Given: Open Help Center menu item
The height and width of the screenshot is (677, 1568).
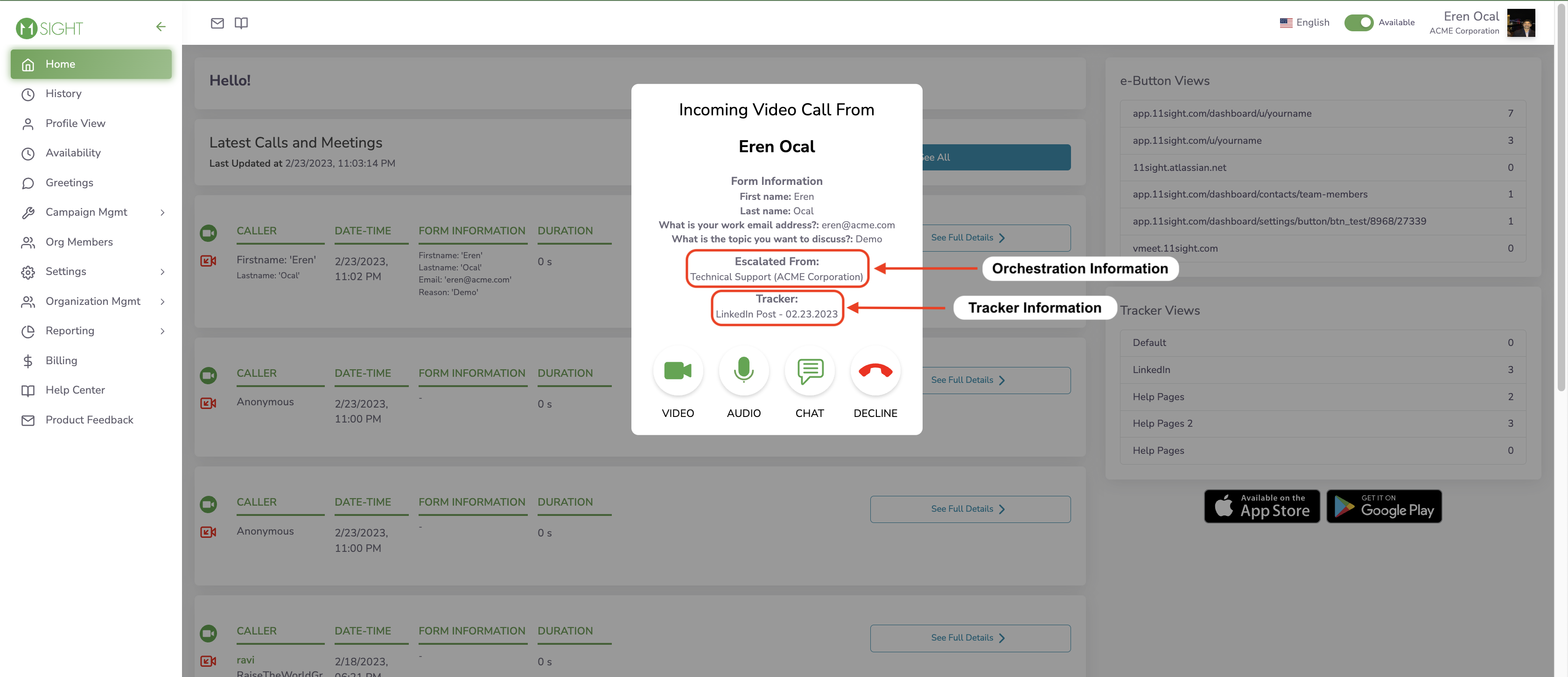Looking at the screenshot, I should pos(91,390).
